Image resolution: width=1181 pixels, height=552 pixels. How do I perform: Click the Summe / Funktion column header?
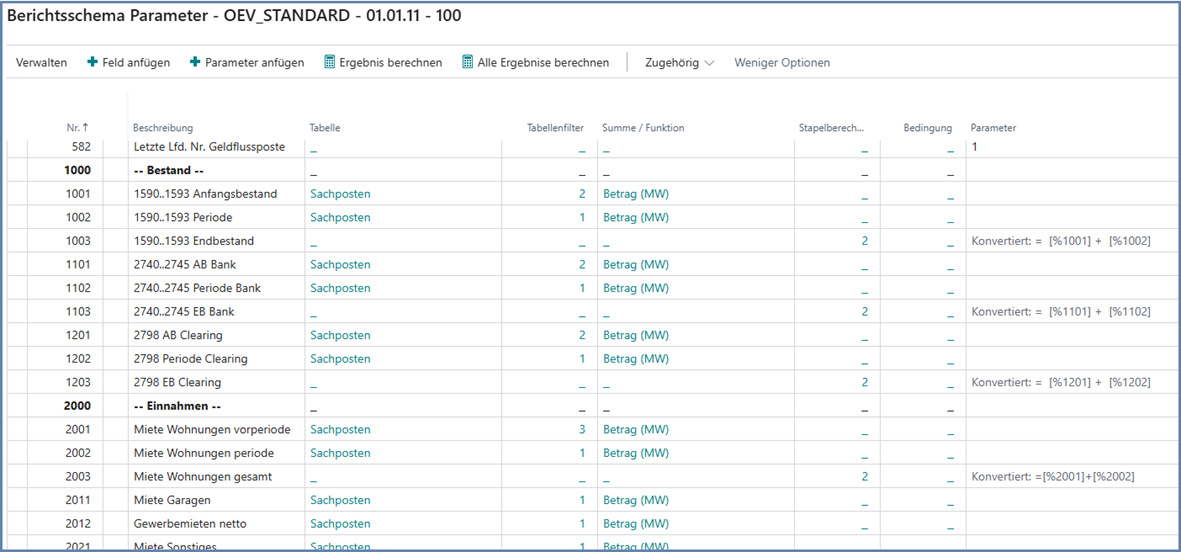643,128
